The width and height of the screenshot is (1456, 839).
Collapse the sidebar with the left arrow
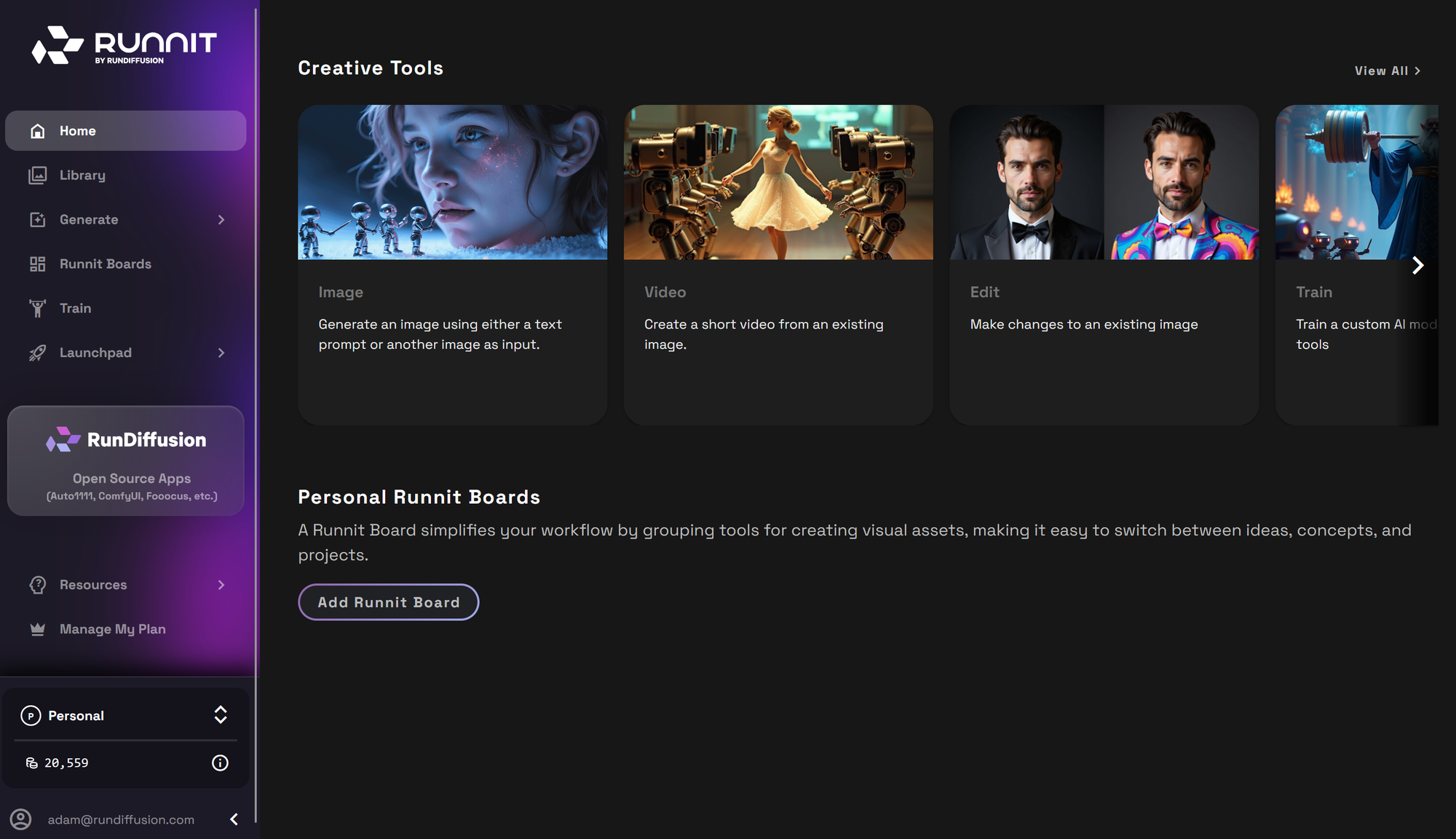[234, 819]
